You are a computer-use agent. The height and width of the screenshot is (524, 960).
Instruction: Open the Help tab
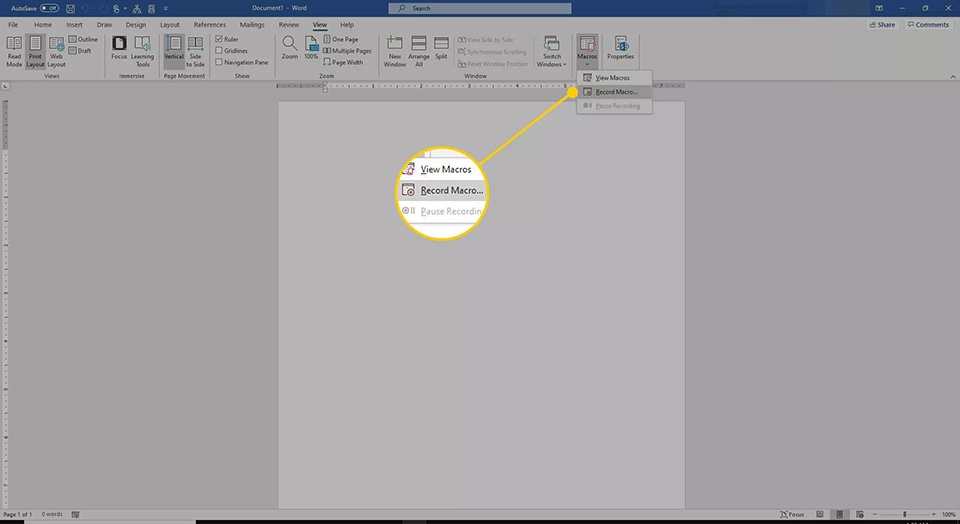pyautogui.click(x=347, y=24)
